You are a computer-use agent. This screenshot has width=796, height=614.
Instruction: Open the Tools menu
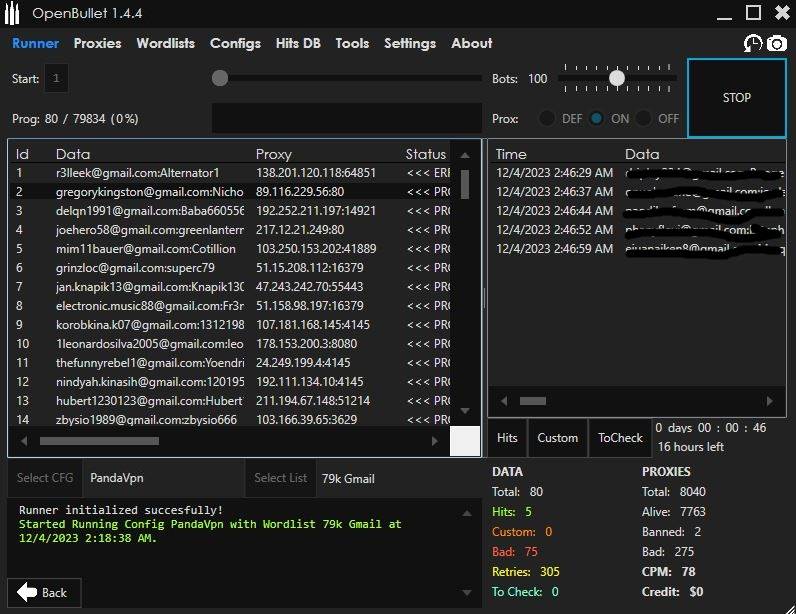point(352,43)
